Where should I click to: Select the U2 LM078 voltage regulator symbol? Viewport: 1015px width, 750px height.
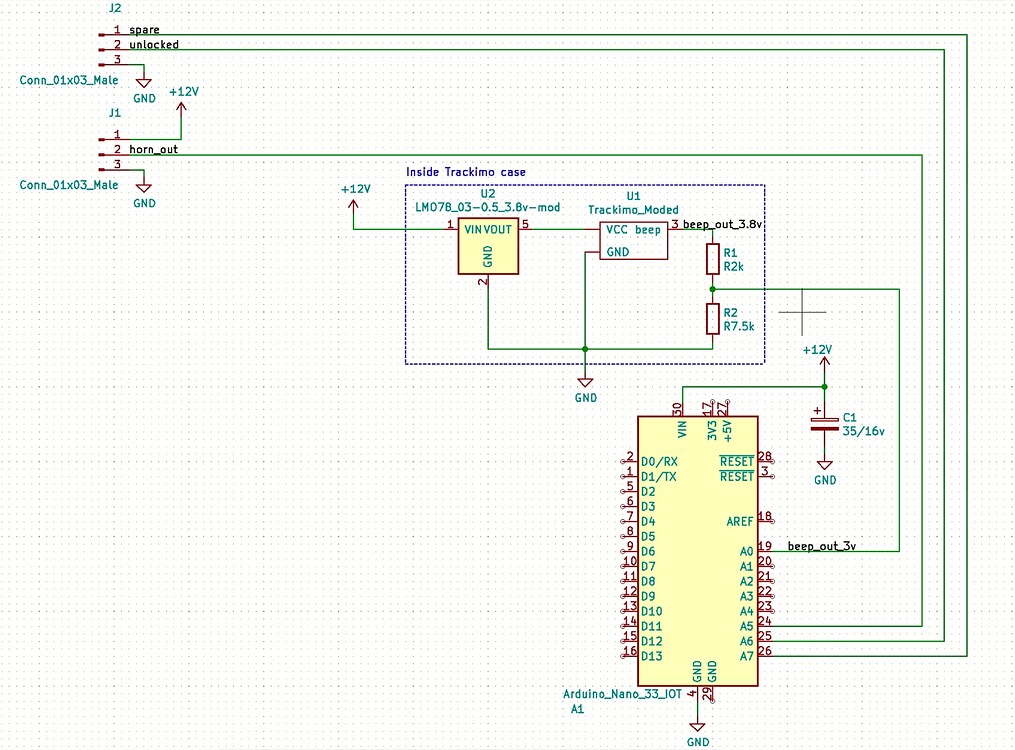[487, 243]
